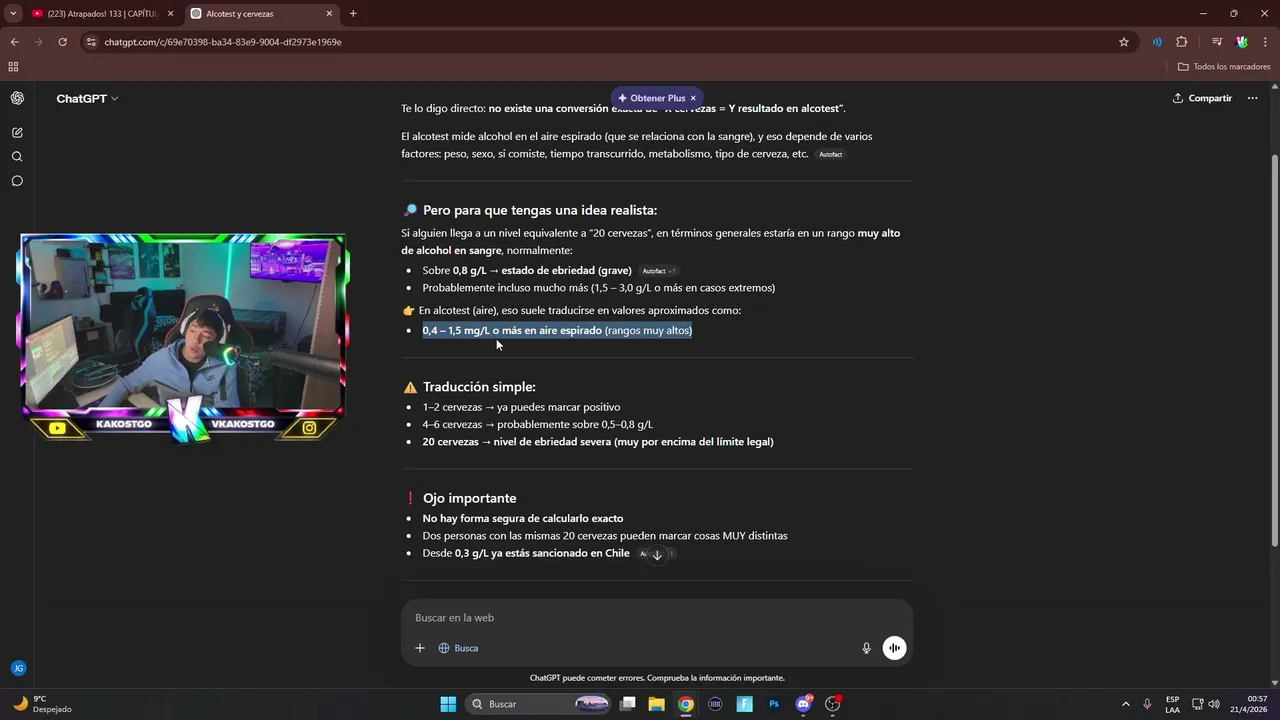The height and width of the screenshot is (720, 1280).
Task: Click the system tray microphone icon
Action: [x=1147, y=704]
